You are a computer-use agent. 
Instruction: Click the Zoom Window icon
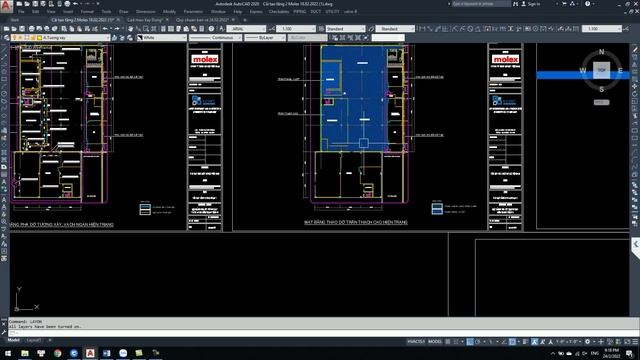[146, 29]
